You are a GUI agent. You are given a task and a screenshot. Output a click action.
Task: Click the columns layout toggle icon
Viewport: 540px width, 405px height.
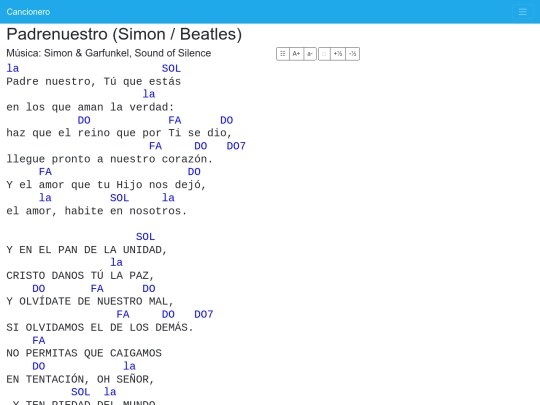283,54
